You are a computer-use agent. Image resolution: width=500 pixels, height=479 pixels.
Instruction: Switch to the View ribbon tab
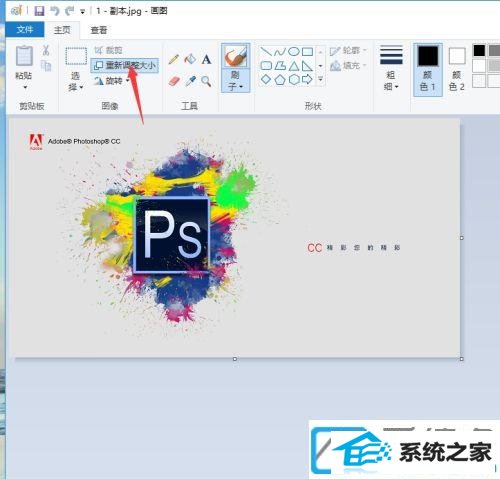(99, 30)
